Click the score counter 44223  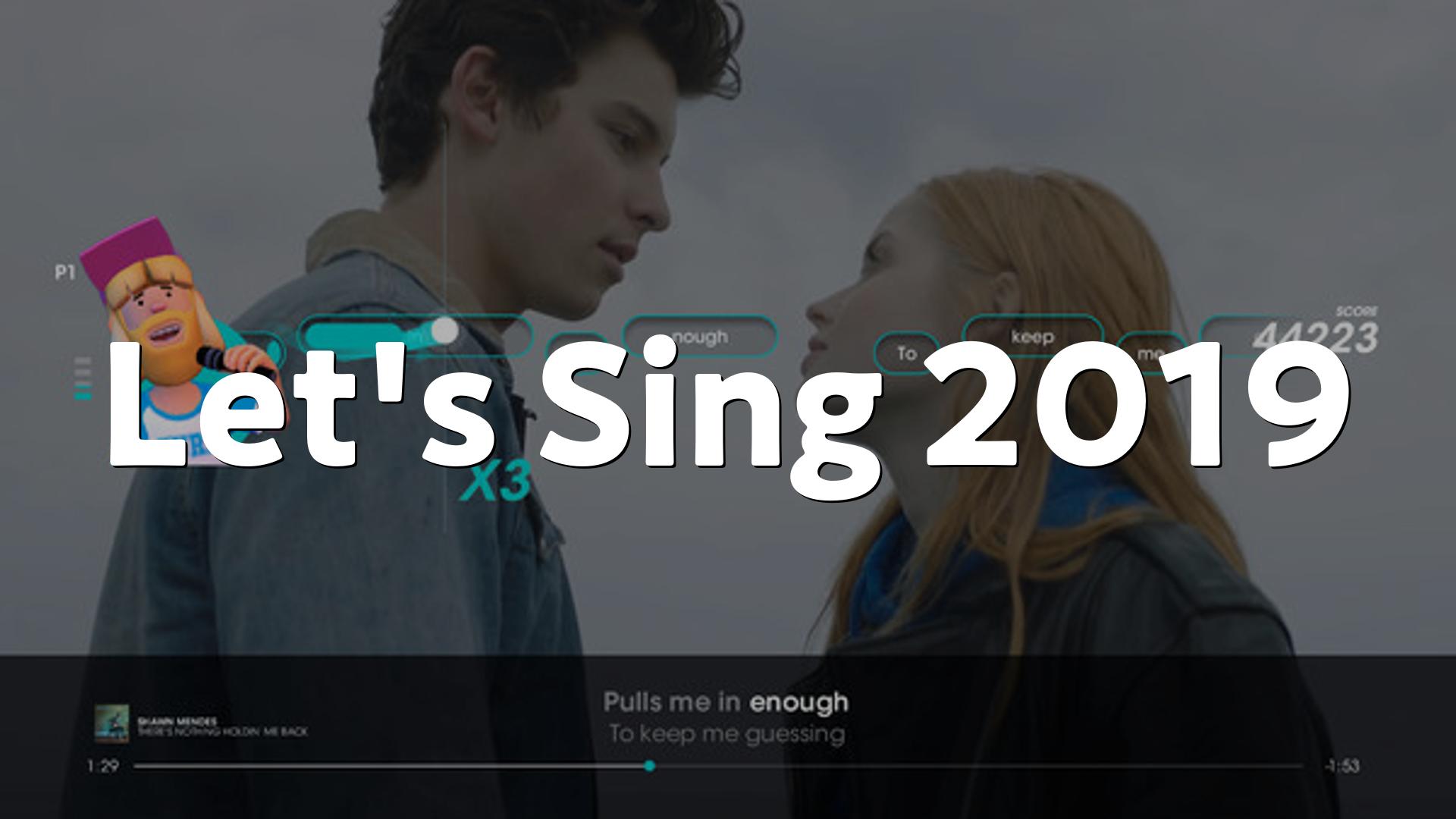click(1314, 337)
